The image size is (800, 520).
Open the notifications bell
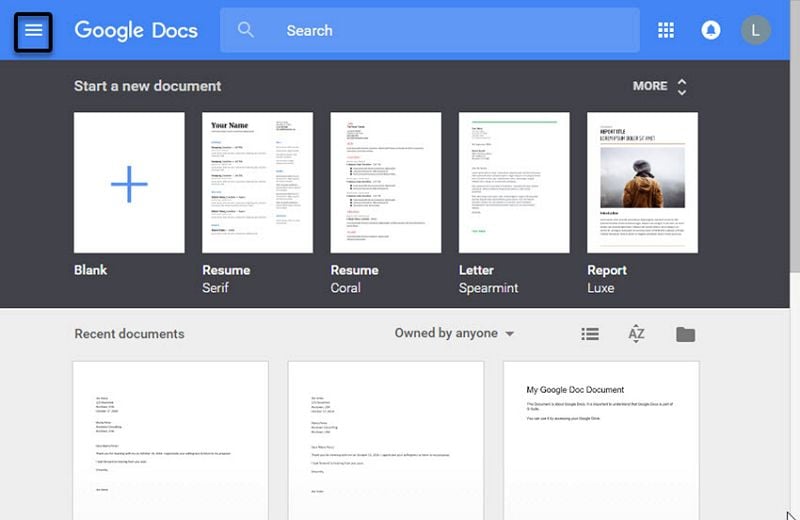[x=710, y=30]
